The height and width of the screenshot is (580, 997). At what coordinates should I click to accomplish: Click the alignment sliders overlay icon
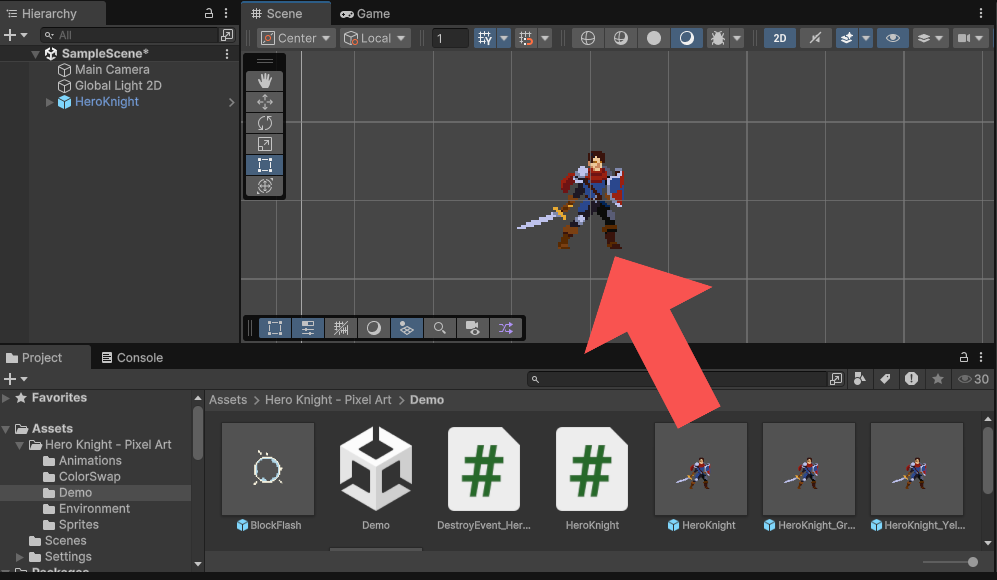(x=308, y=328)
